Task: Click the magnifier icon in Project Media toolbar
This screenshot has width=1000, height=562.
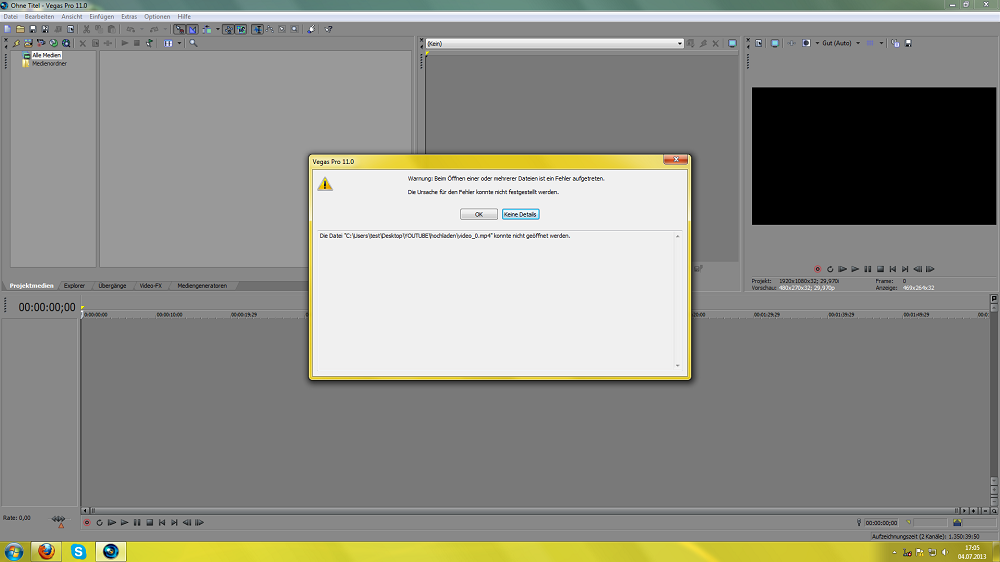Action: pyautogui.click(x=193, y=43)
